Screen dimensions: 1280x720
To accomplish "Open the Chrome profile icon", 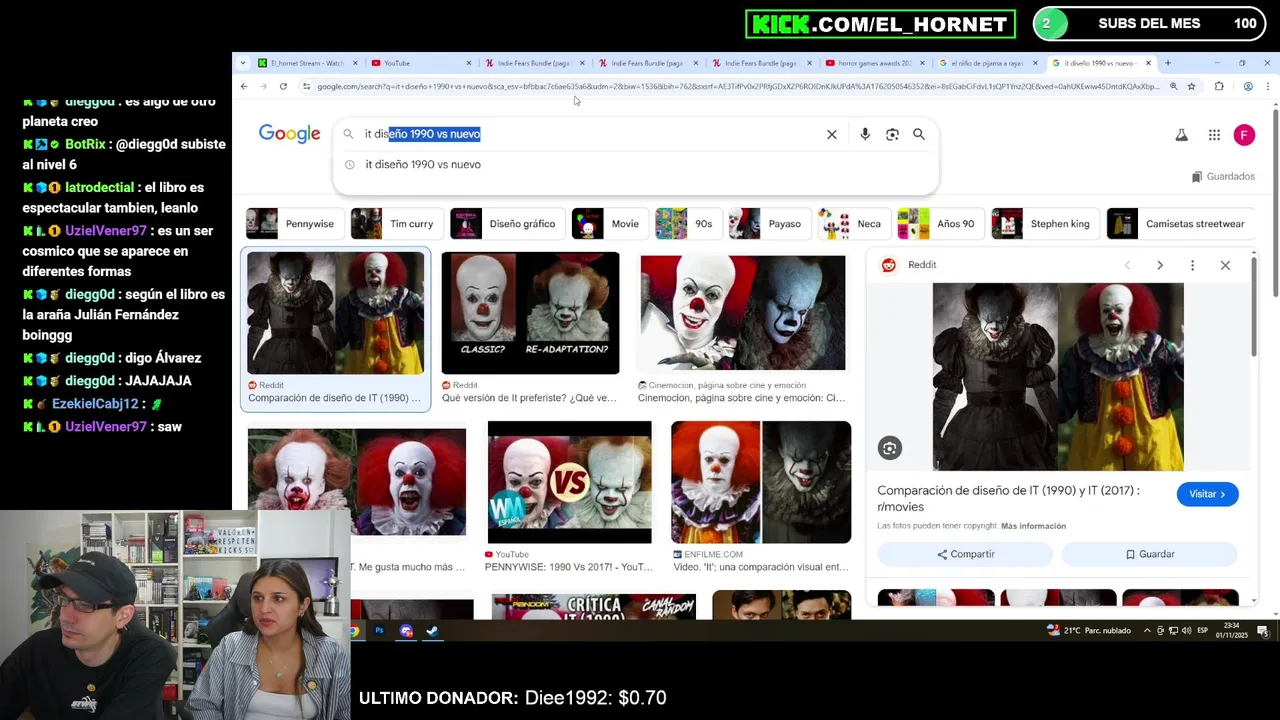I will click(1248, 87).
